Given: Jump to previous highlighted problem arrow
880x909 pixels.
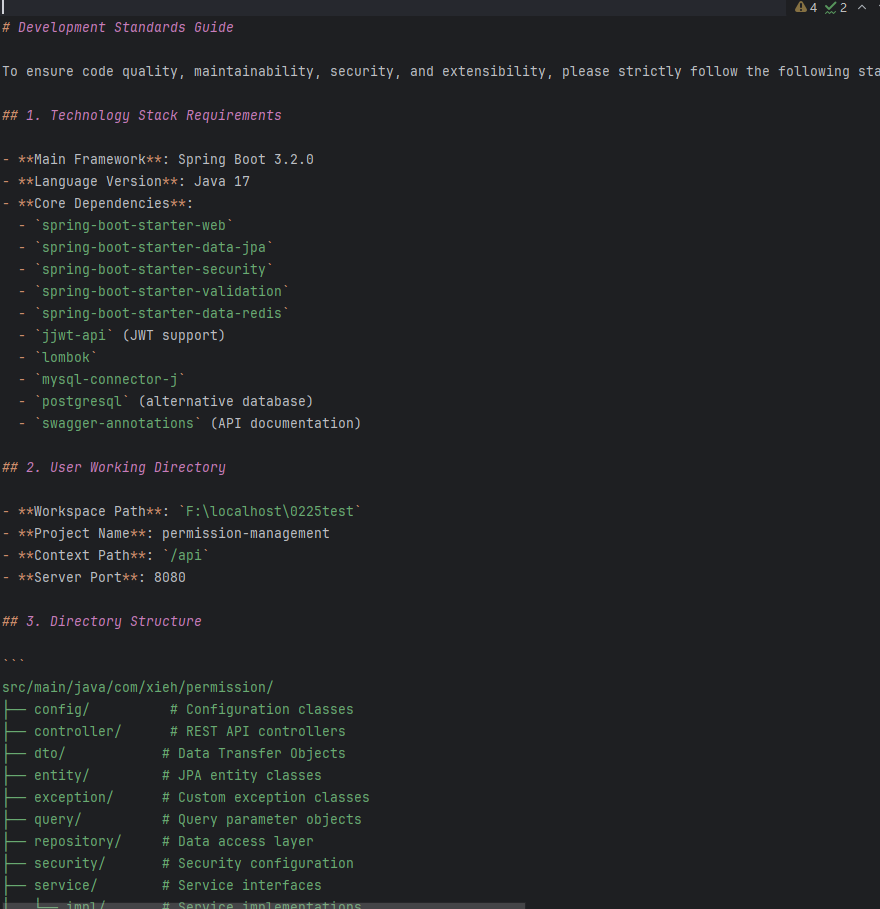Looking at the screenshot, I should (861, 8).
